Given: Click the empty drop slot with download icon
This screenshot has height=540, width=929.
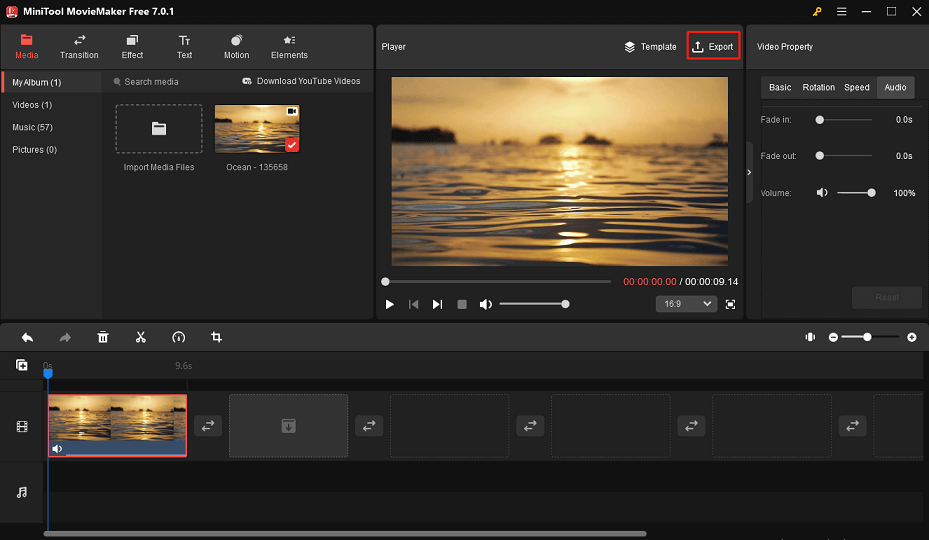Looking at the screenshot, I should pyautogui.click(x=289, y=426).
